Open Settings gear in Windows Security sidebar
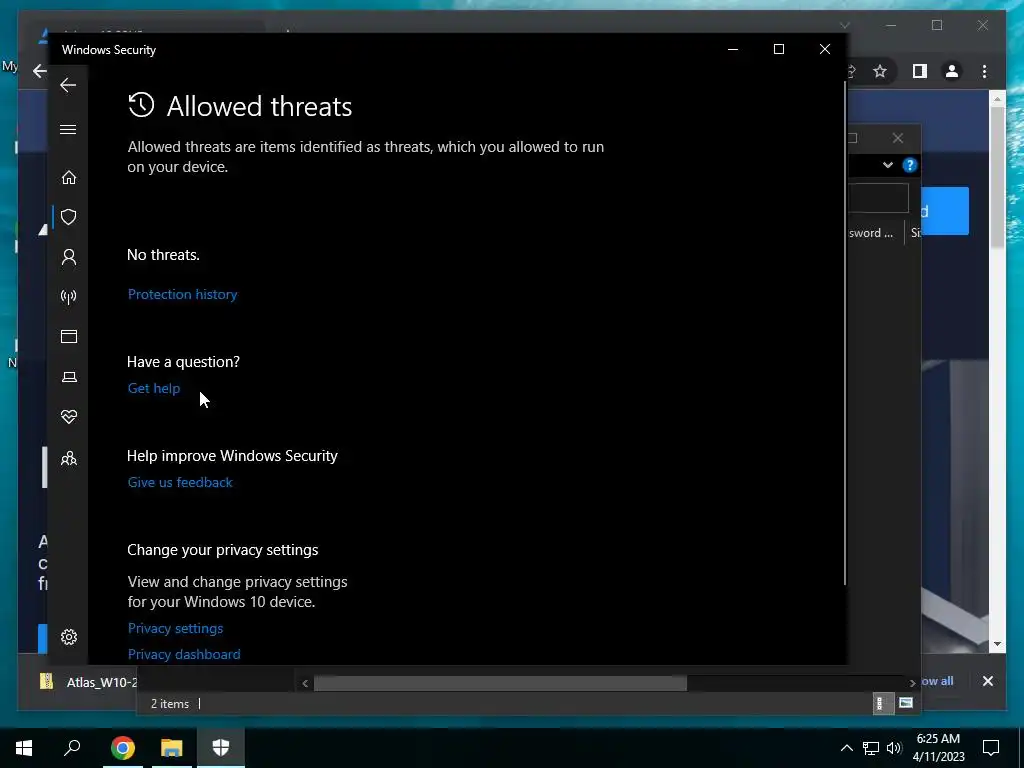The height and width of the screenshot is (768, 1024). coord(69,637)
